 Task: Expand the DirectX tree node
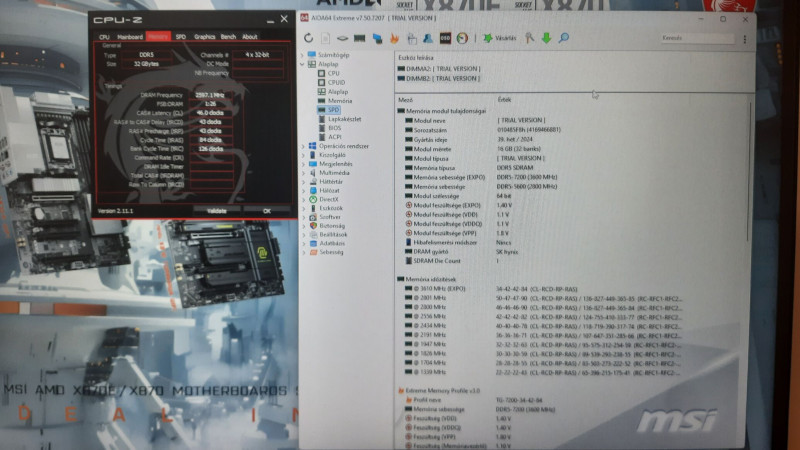pyautogui.click(x=304, y=199)
